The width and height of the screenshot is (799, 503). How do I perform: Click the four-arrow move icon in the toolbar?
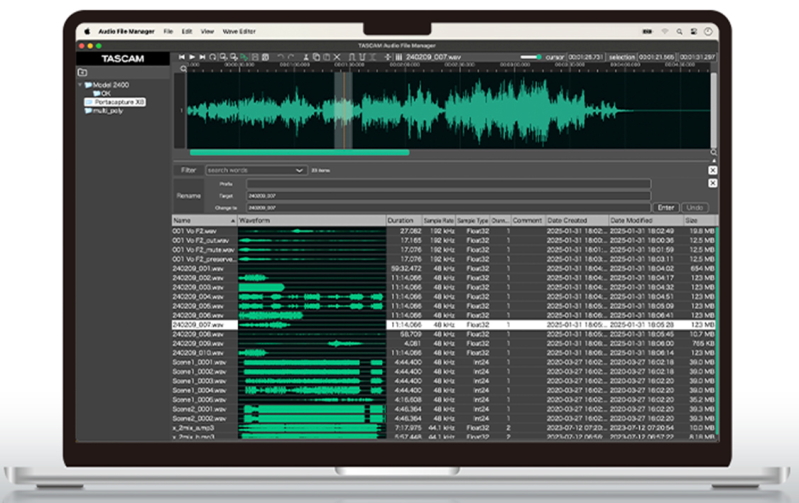click(388, 57)
